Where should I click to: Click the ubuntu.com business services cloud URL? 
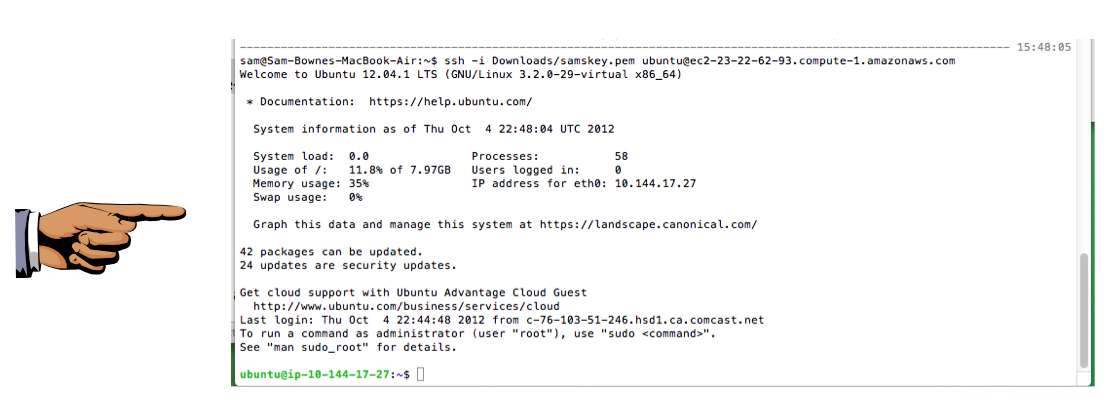click(x=406, y=306)
